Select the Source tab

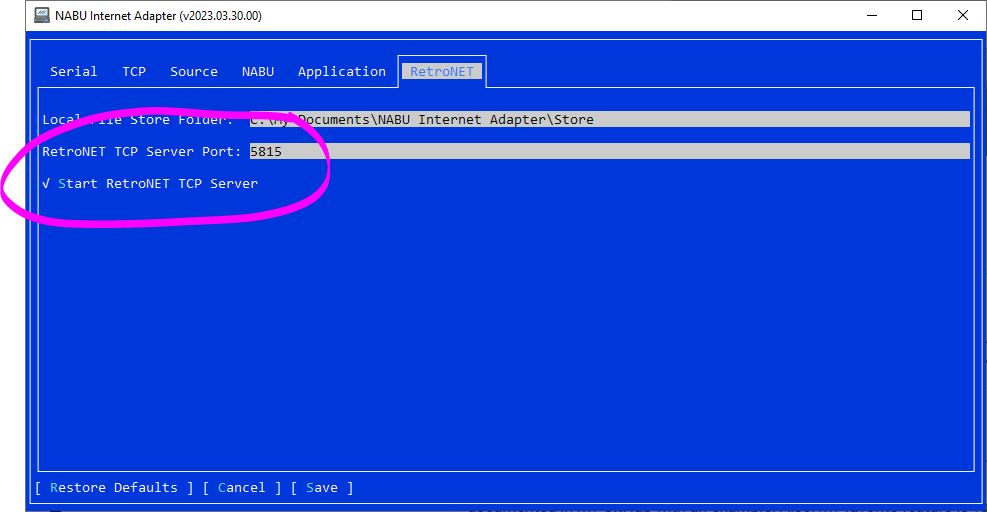tap(194, 72)
